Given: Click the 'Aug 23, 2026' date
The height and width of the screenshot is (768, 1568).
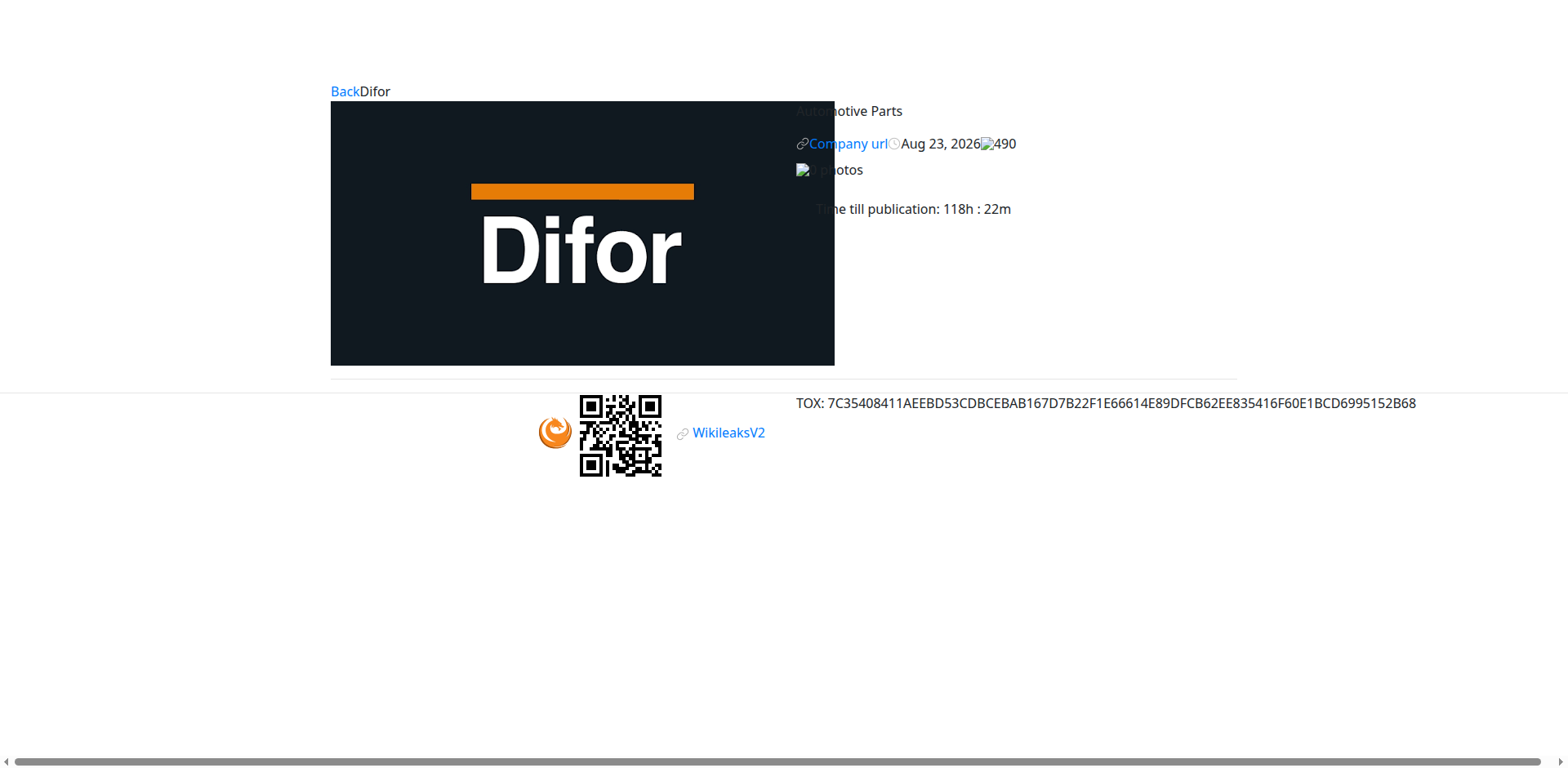Looking at the screenshot, I should [x=941, y=144].
